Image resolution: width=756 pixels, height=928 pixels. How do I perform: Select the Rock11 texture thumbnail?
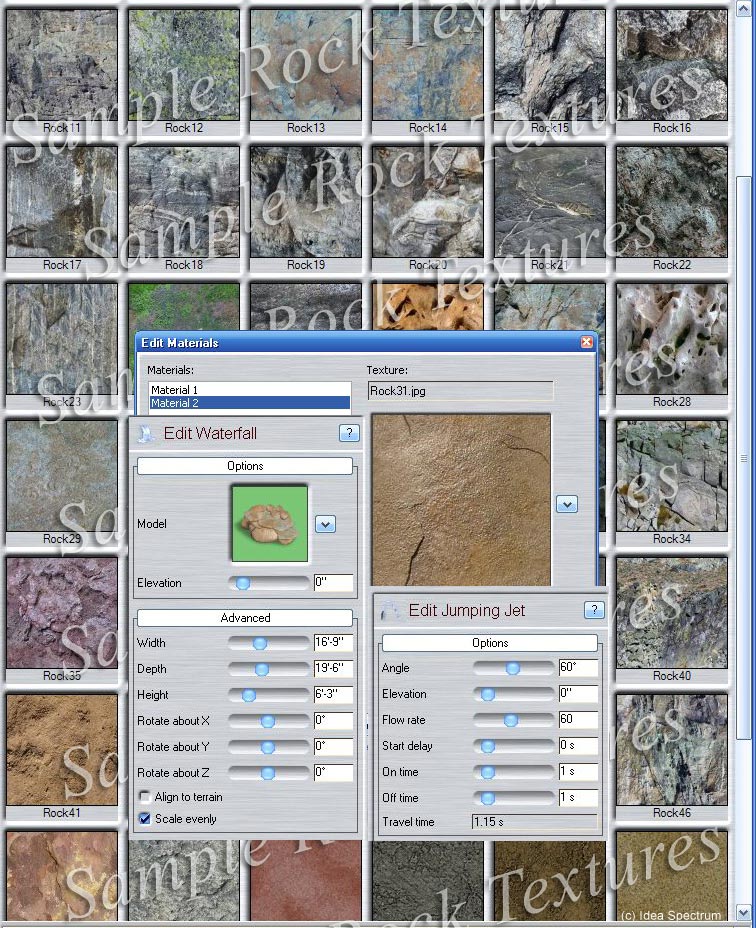(62, 65)
